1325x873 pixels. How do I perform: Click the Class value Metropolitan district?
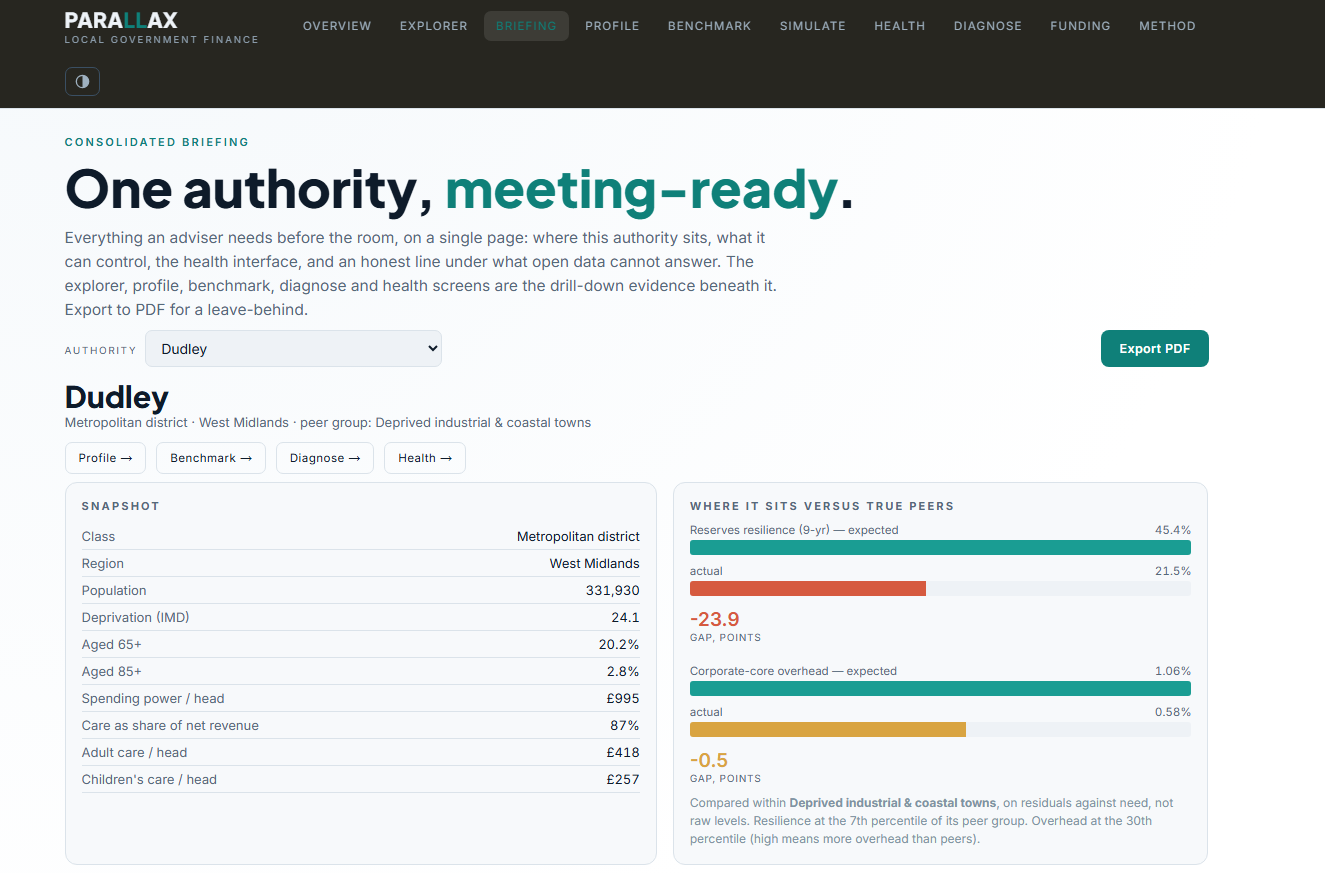578,536
